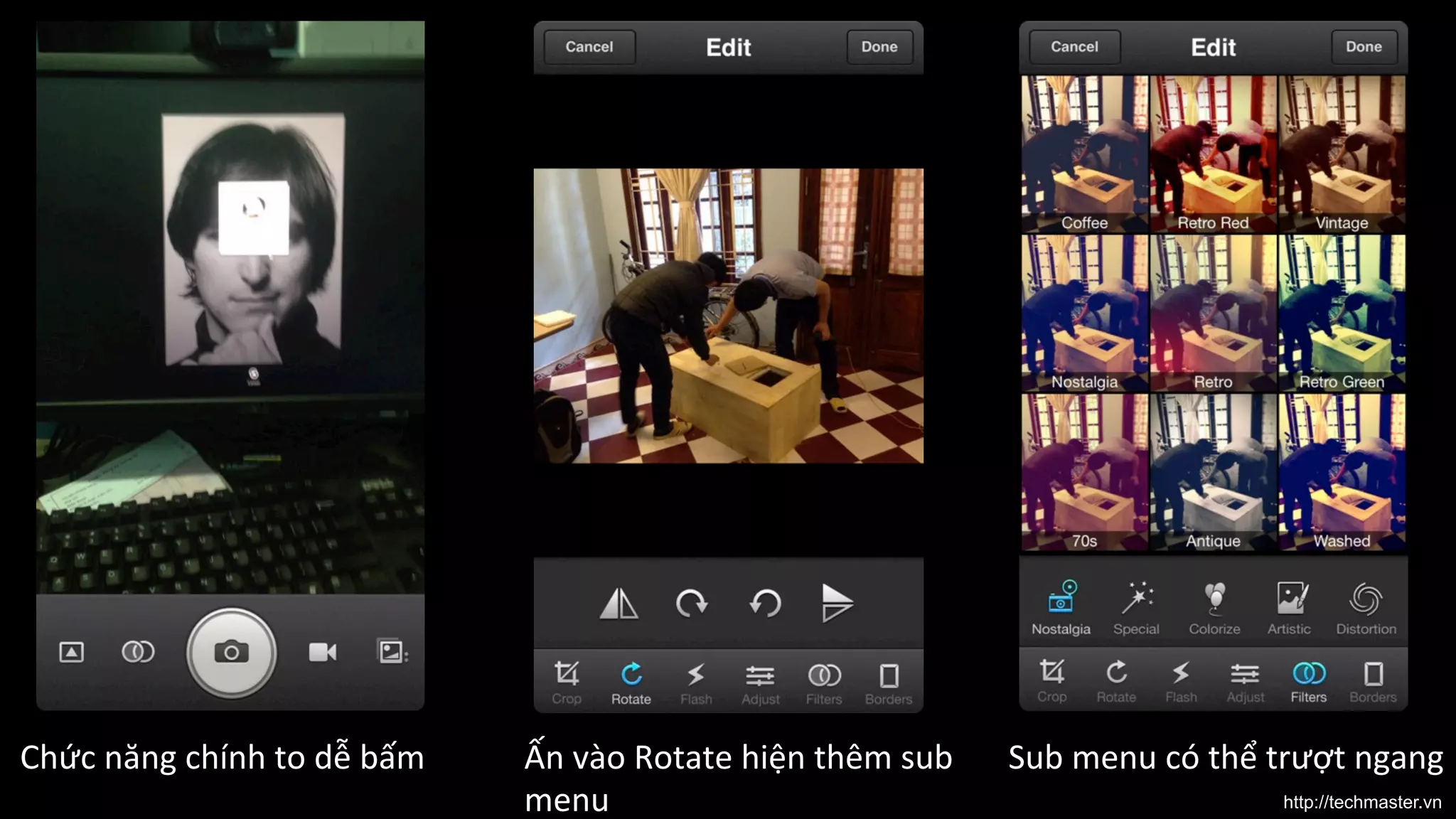The width and height of the screenshot is (1456, 819).
Task: Flip horizontal icon in Rotate submenu
Action: click(619, 604)
